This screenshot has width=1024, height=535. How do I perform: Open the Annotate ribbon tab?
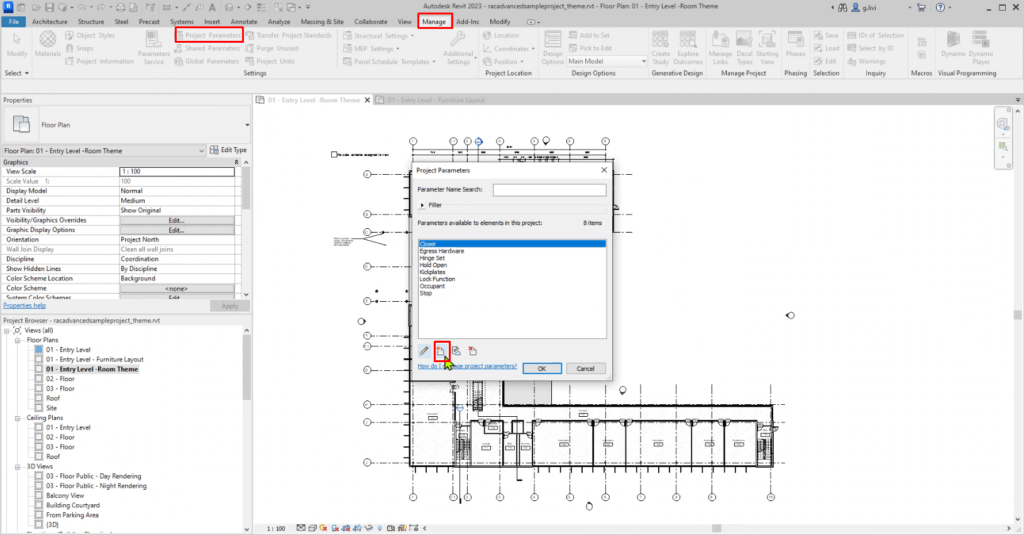tap(244, 22)
